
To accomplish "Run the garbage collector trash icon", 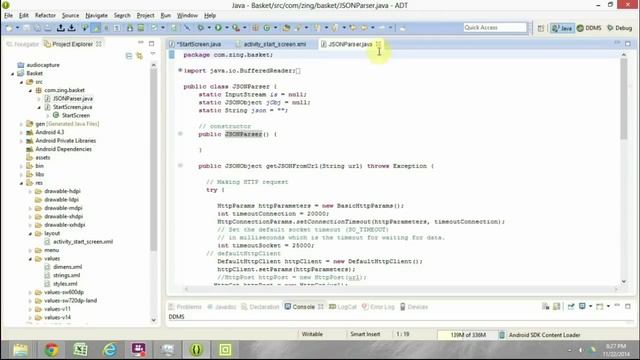I will pyautogui.click(x=502, y=335).
